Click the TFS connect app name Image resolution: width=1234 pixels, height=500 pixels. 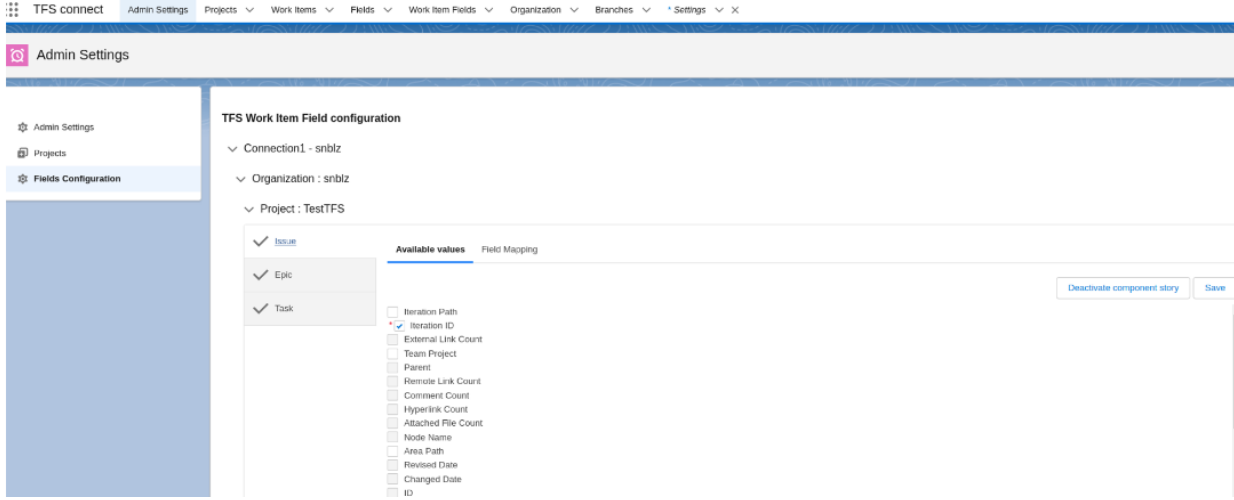pyautogui.click(x=68, y=9)
